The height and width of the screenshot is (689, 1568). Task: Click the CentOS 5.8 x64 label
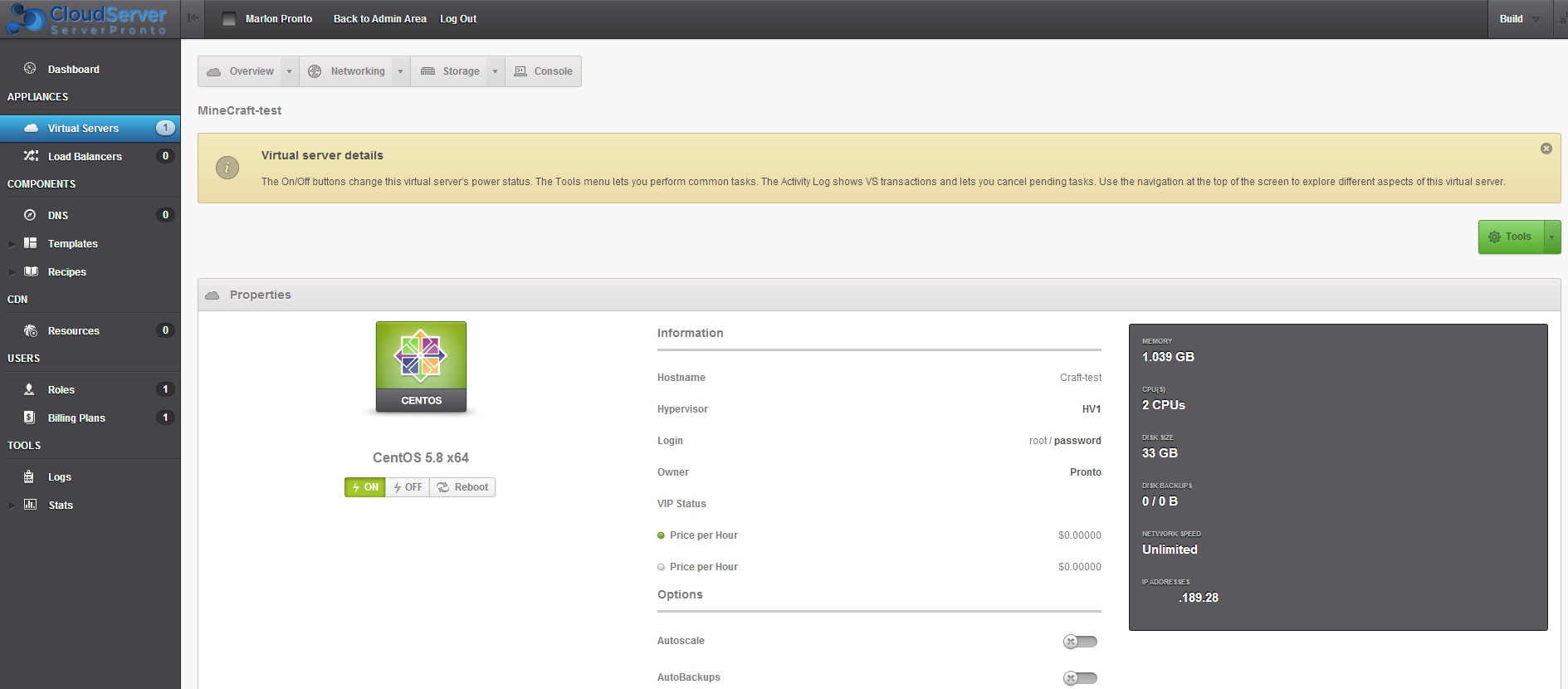pos(421,457)
